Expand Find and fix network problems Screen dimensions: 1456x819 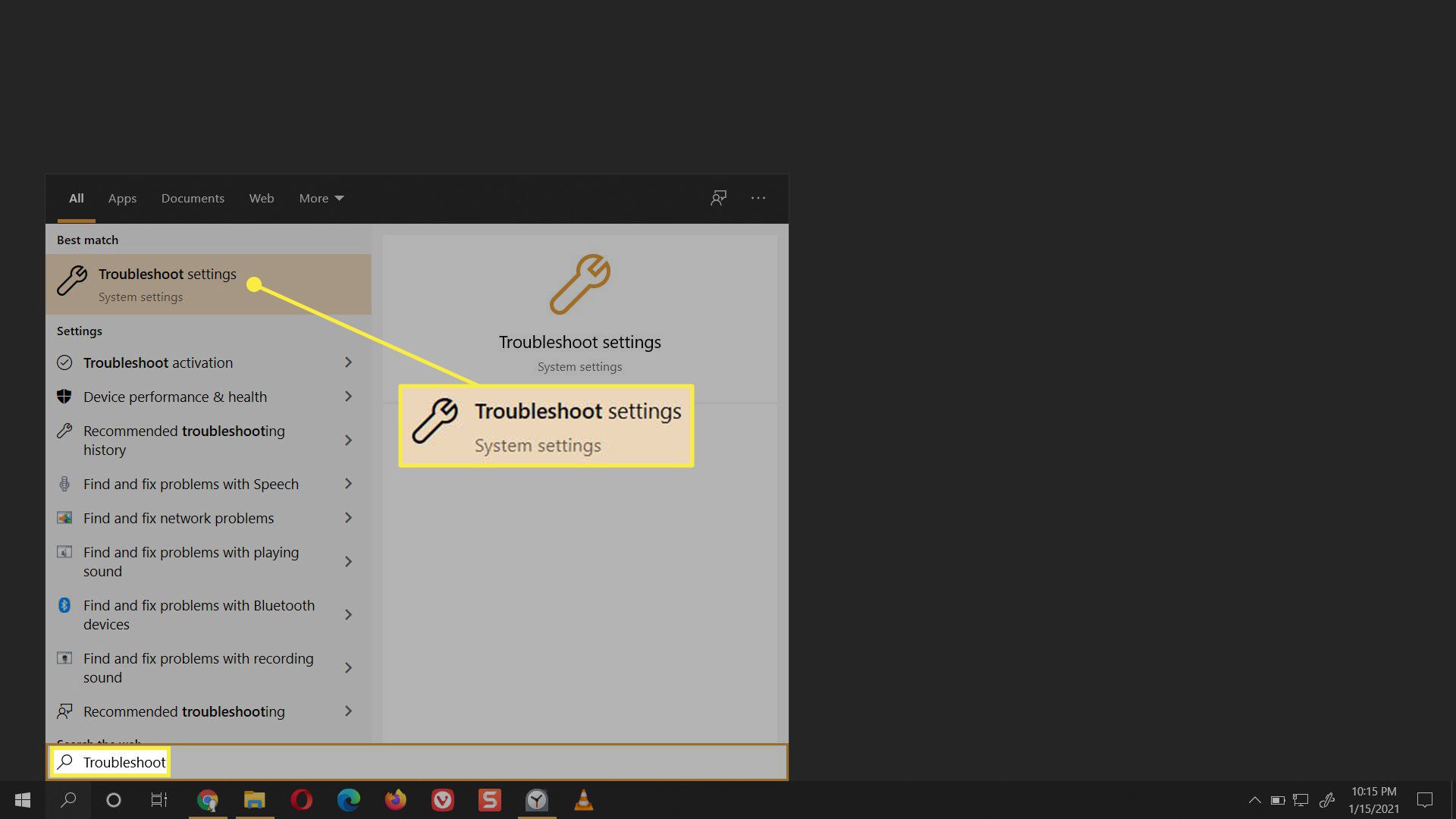[349, 517]
